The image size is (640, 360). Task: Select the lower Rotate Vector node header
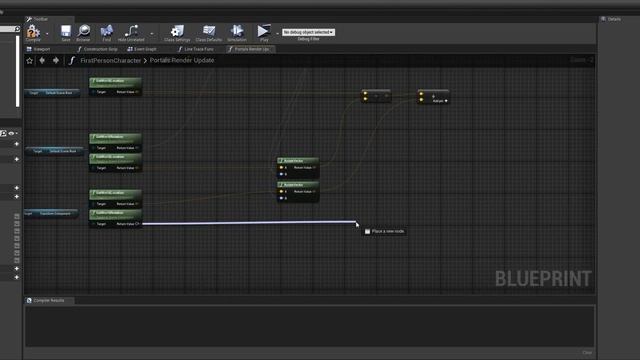[298, 185]
